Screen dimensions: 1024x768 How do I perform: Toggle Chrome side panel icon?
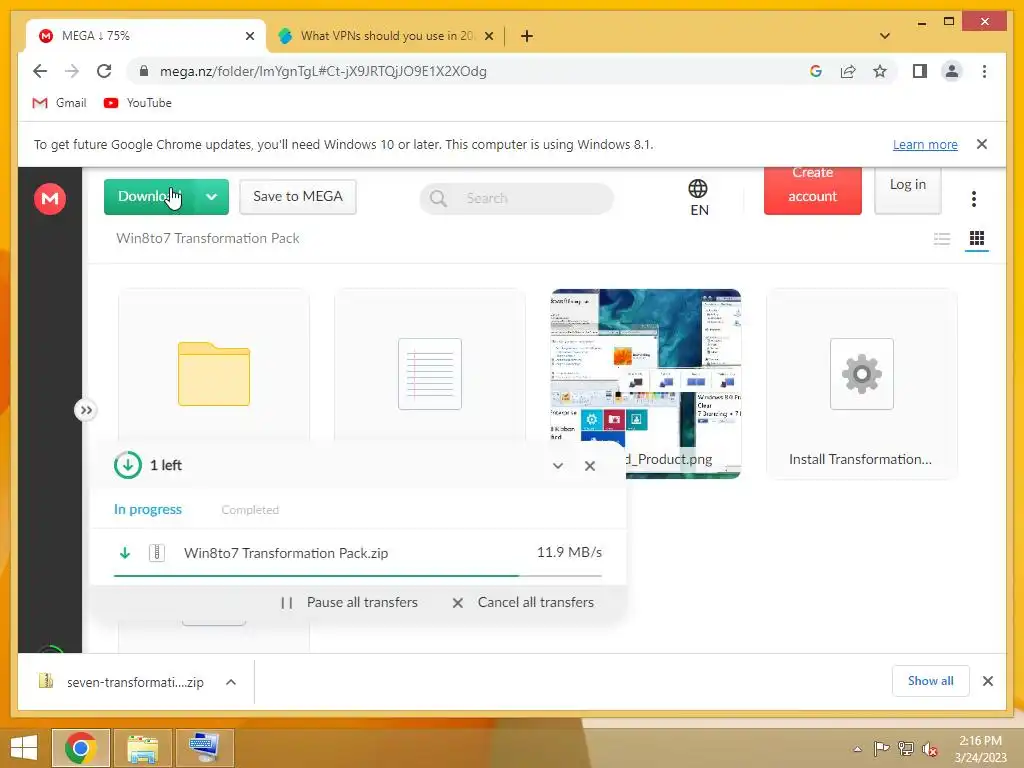[920, 71]
